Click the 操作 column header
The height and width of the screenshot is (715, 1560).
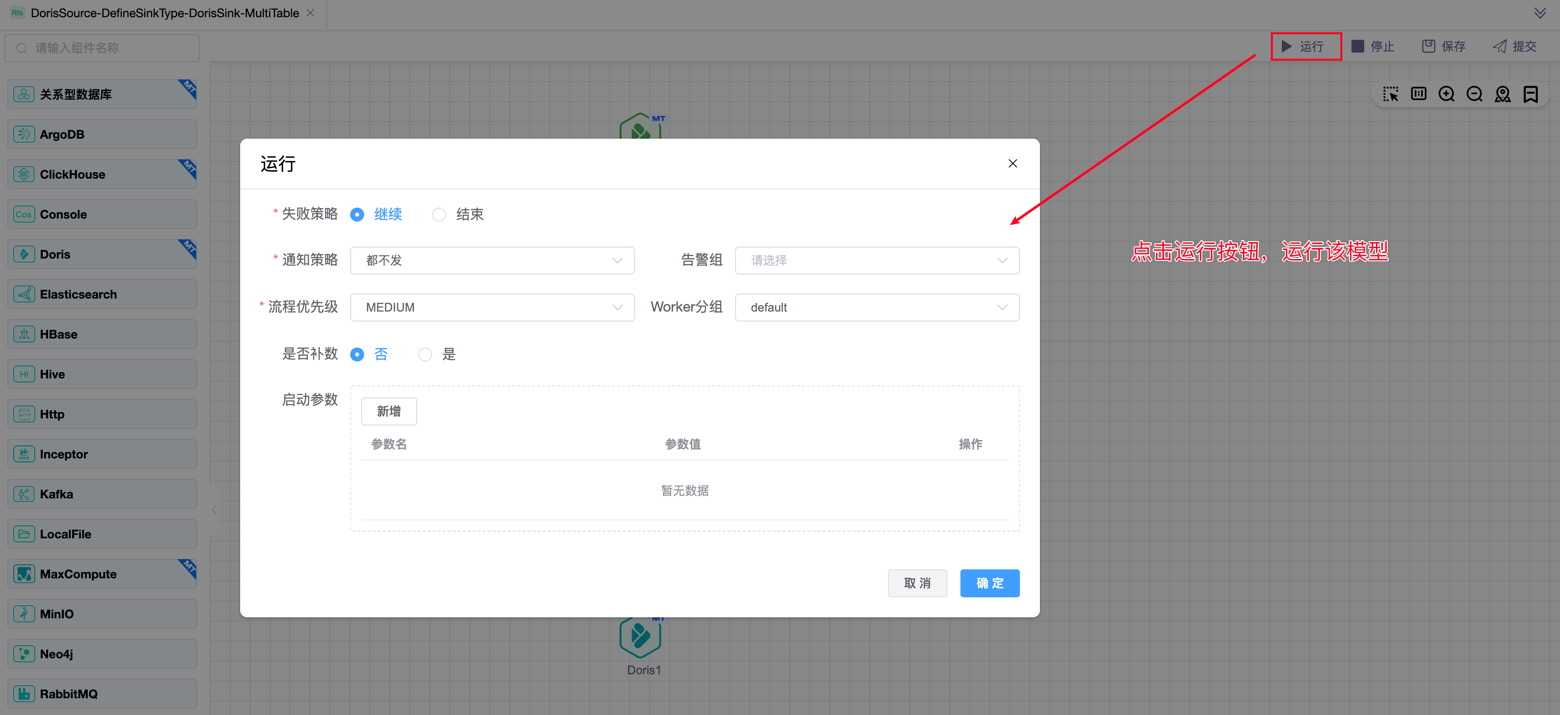click(x=970, y=444)
